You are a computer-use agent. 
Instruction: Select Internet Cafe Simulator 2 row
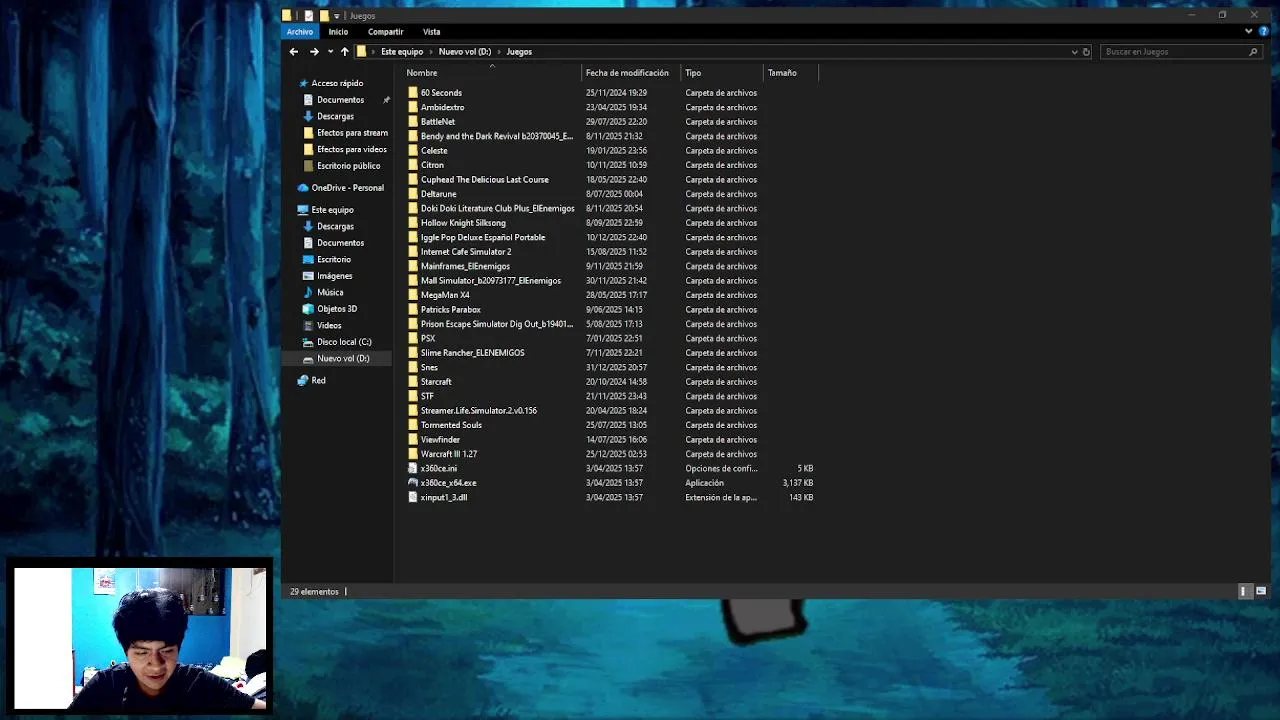point(612,252)
